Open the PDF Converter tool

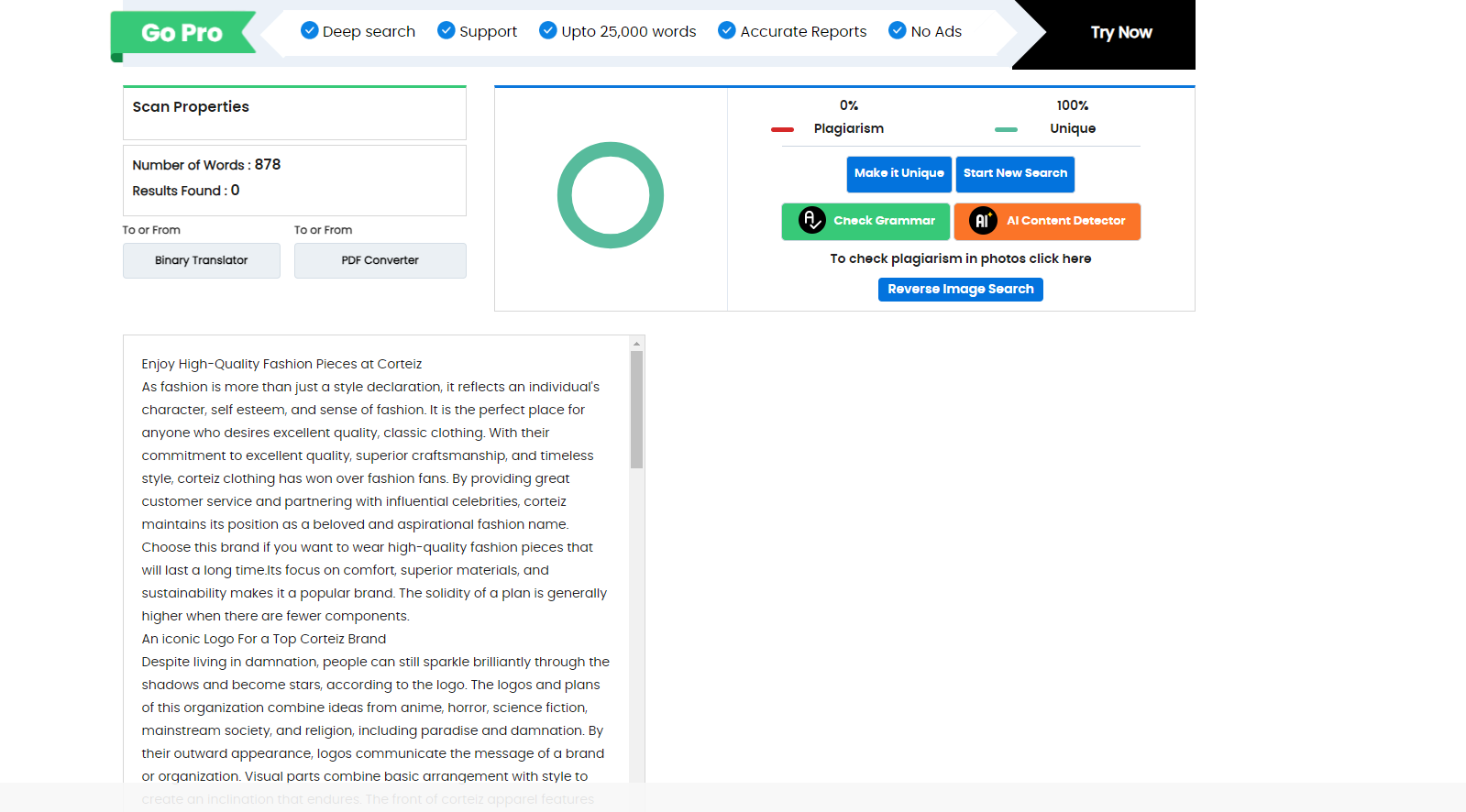[380, 260]
